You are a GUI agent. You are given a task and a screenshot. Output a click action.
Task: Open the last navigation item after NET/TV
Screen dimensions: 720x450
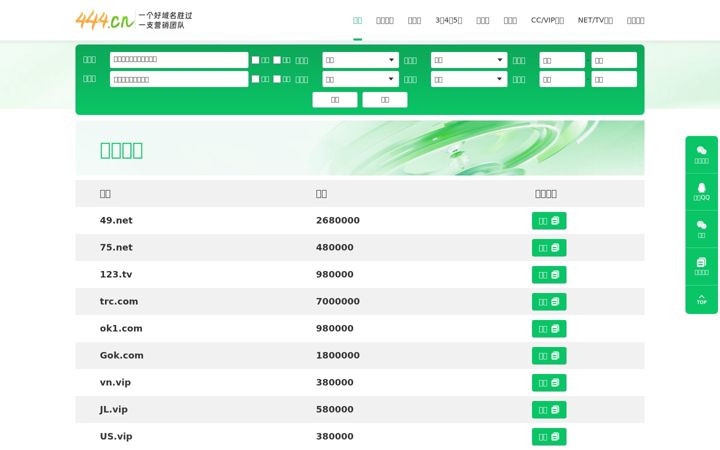pyautogui.click(x=636, y=20)
